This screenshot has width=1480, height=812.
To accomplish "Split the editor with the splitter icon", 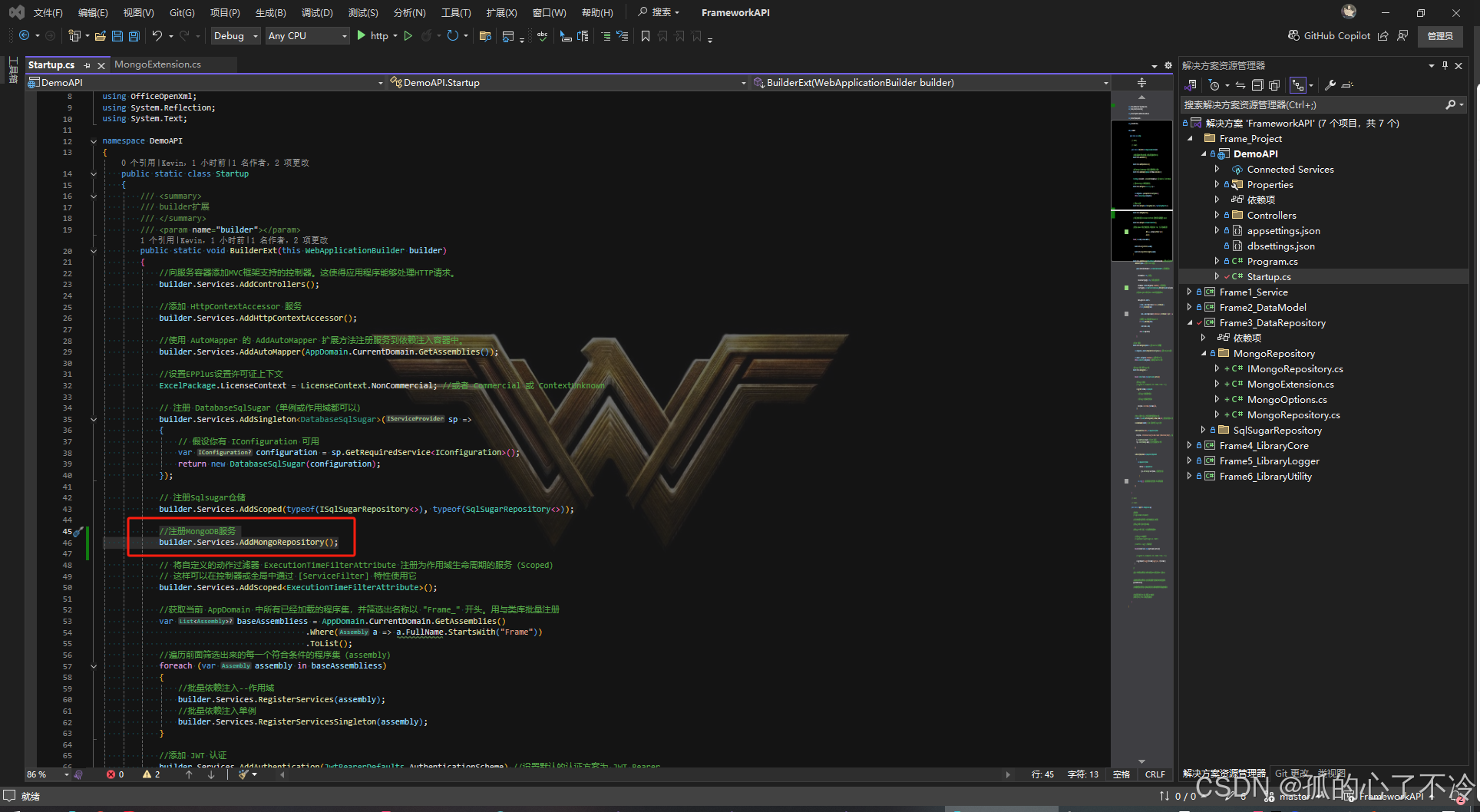I will 1141,82.
